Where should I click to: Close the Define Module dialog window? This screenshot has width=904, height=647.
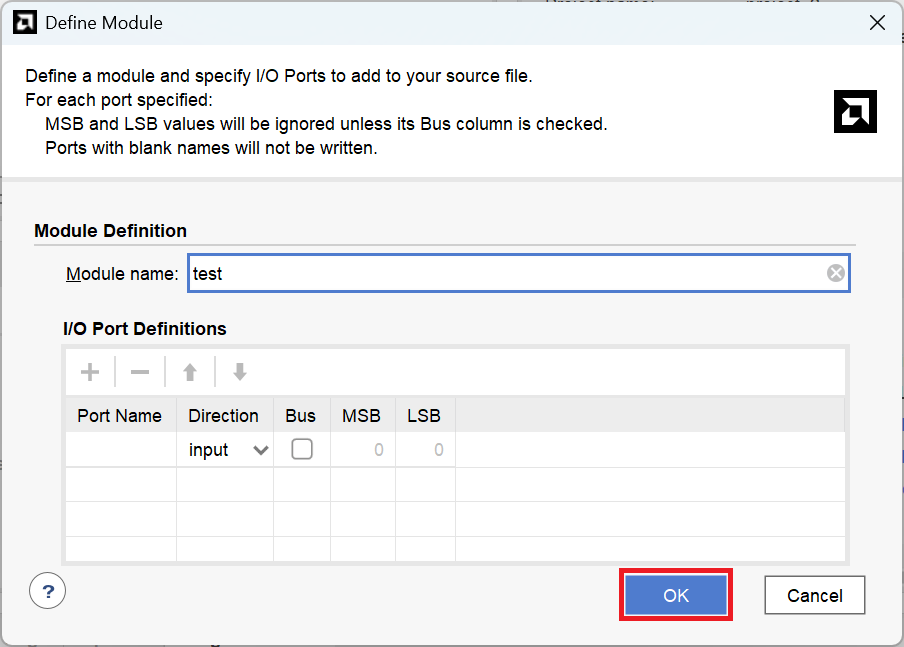(x=877, y=22)
